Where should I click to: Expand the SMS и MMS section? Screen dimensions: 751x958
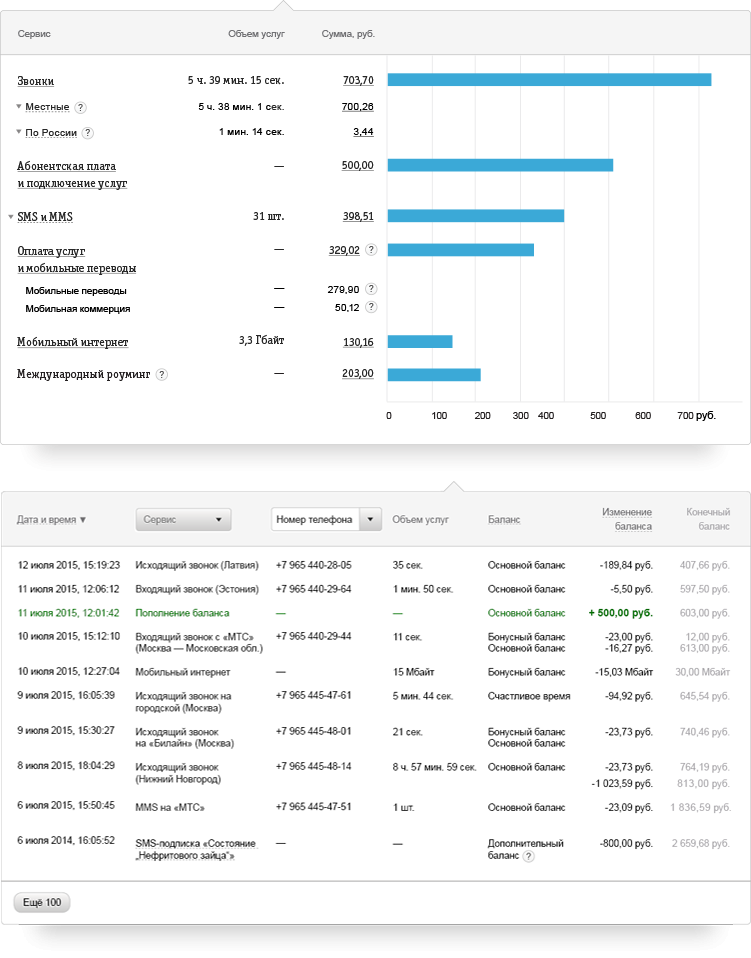pyautogui.click(x=11, y=216)
